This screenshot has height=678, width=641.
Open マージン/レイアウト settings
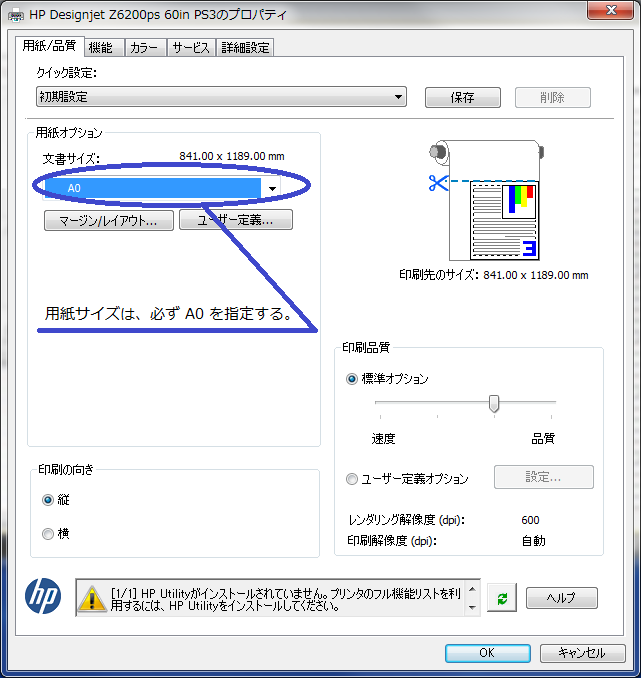(x=109, y=221)
